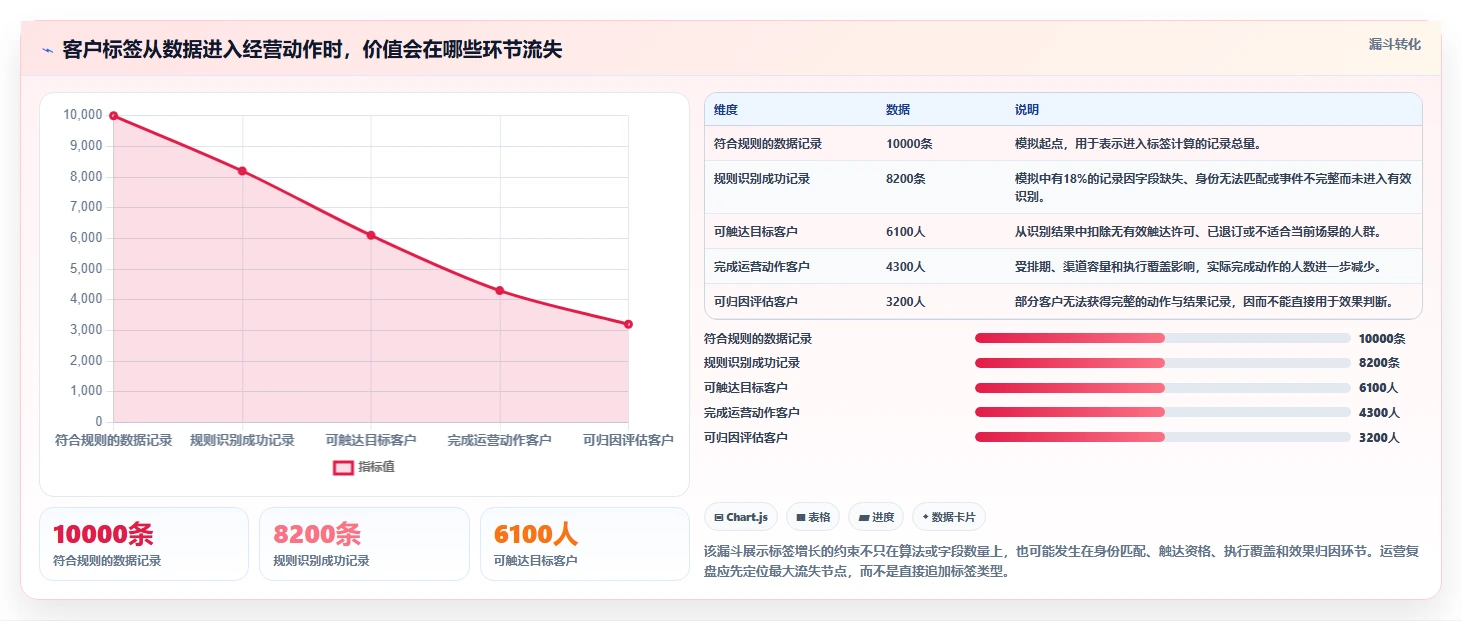Click progress list label 完成运营动作客户
The height and width of the screenshot is (621, 1462).
pos(752,412)
